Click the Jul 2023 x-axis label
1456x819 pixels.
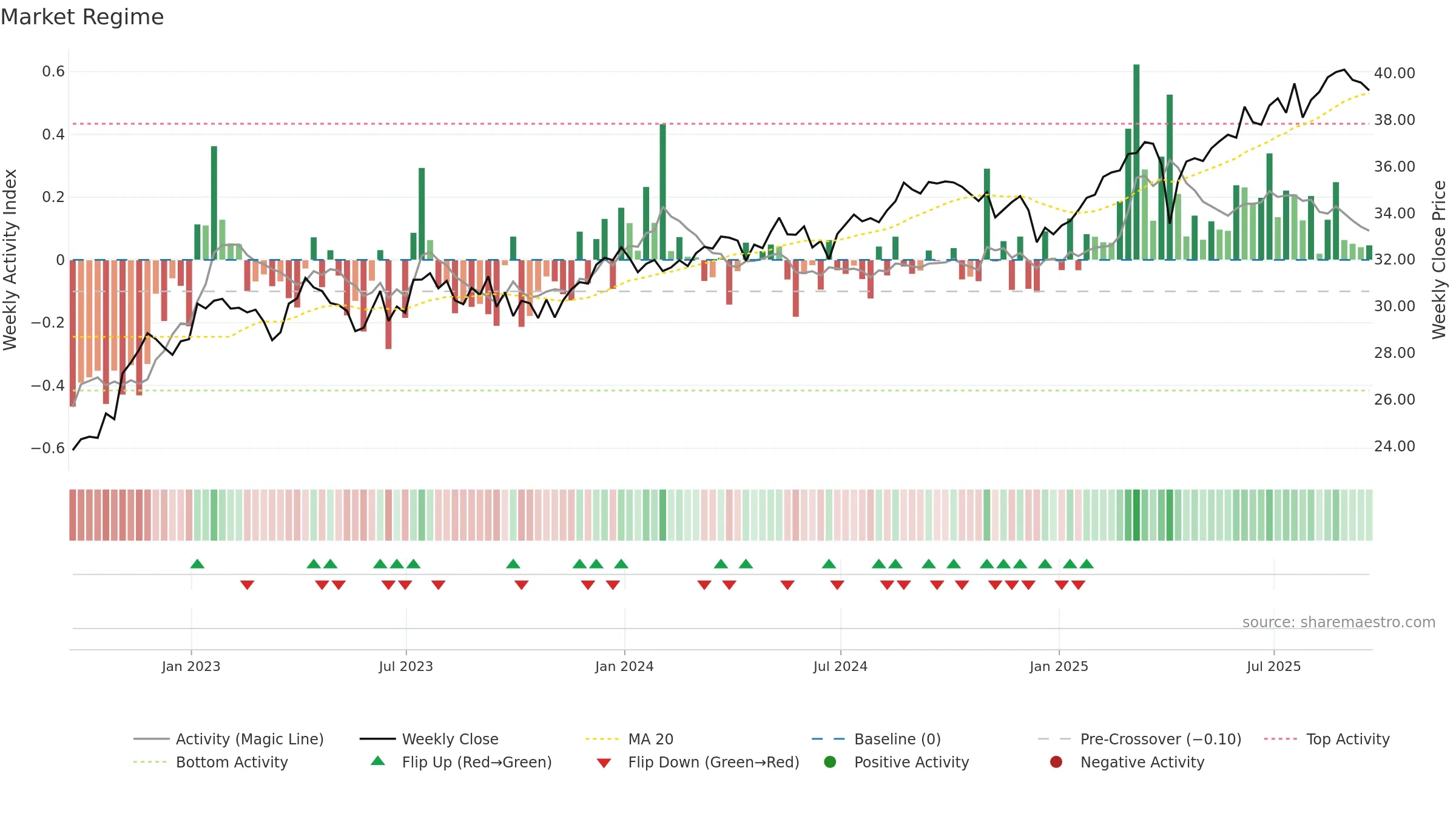406,666
